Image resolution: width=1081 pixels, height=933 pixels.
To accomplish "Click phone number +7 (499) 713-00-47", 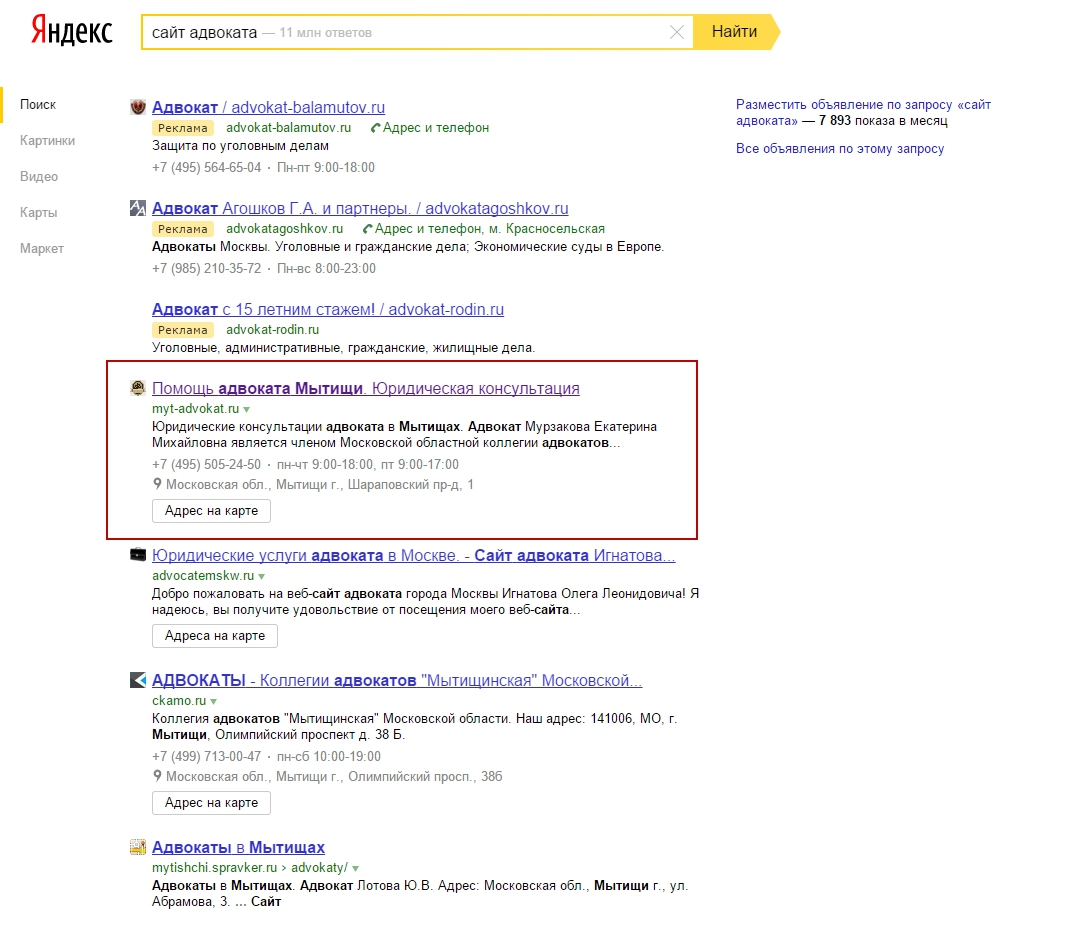I will (x=206, y=756).
